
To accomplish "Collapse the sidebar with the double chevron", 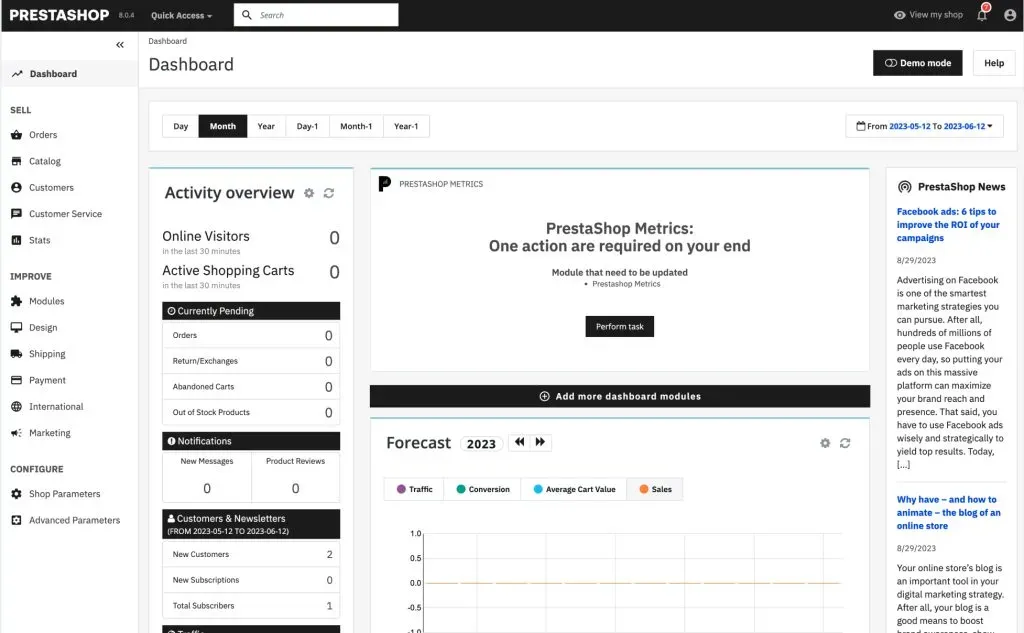I will 119,44.
